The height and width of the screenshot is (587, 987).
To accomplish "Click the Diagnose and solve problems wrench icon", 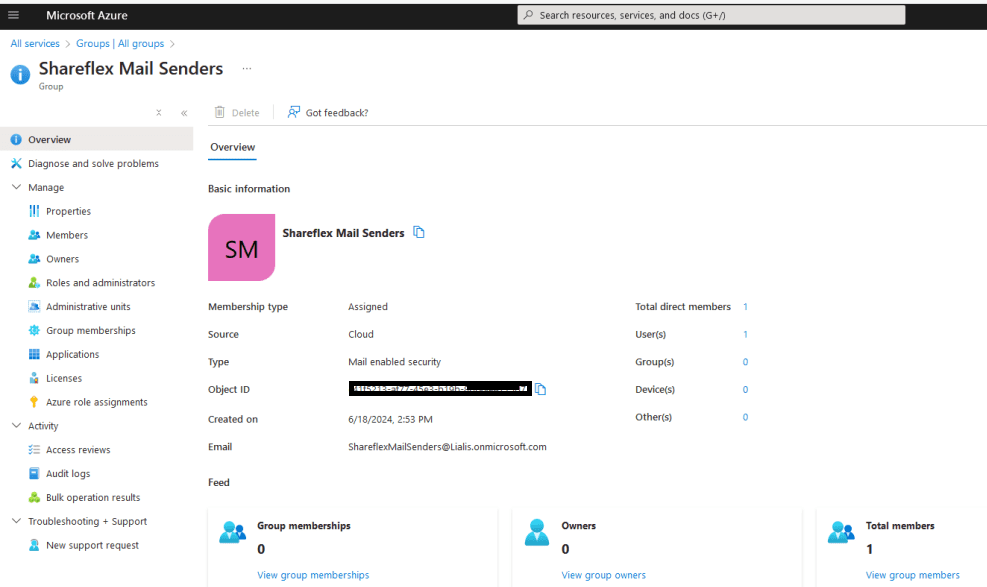I will pos(16,164).
